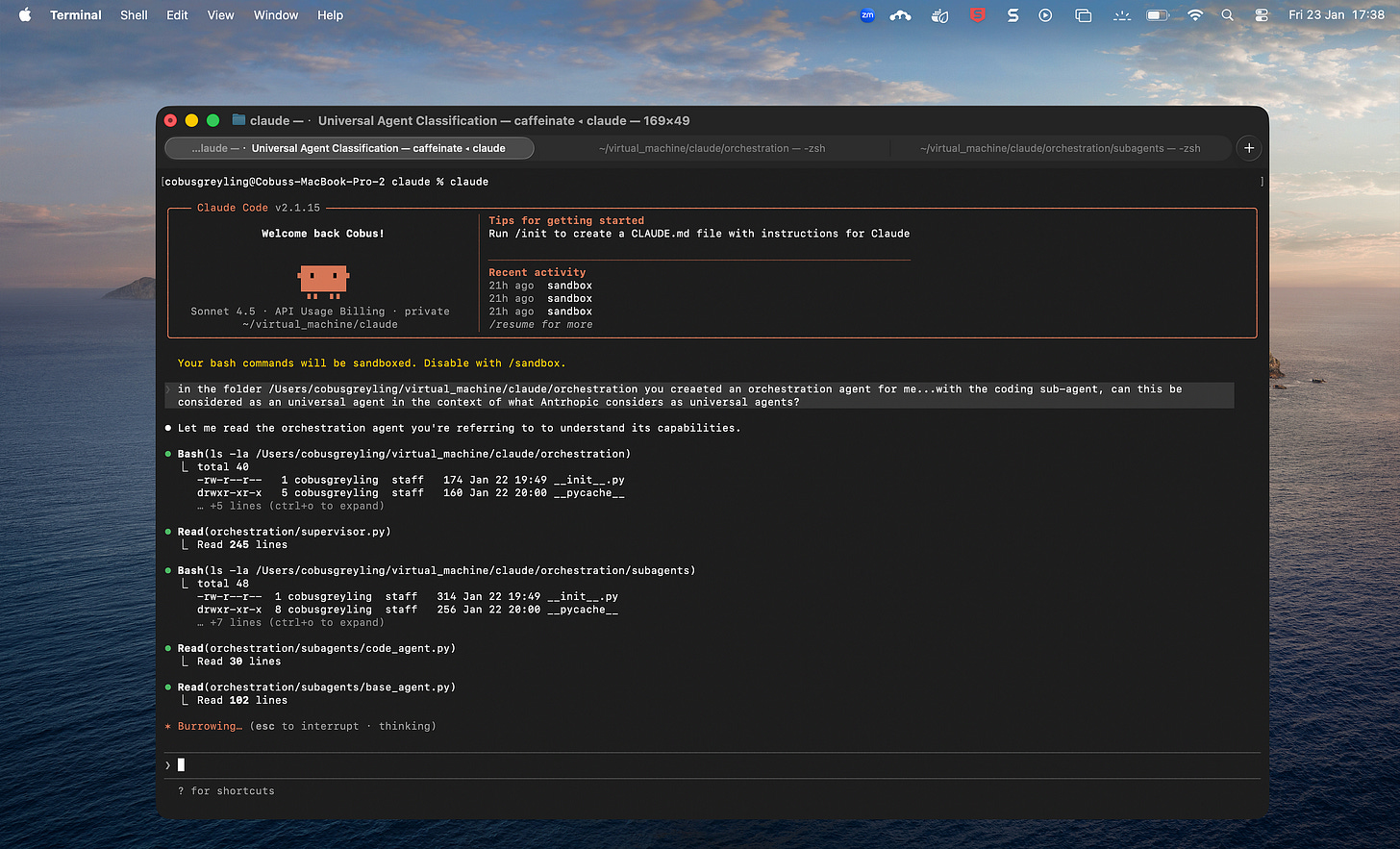Click the battery status icon
This screenshot has width=1400, height=849.
[x=1158, y=14]
